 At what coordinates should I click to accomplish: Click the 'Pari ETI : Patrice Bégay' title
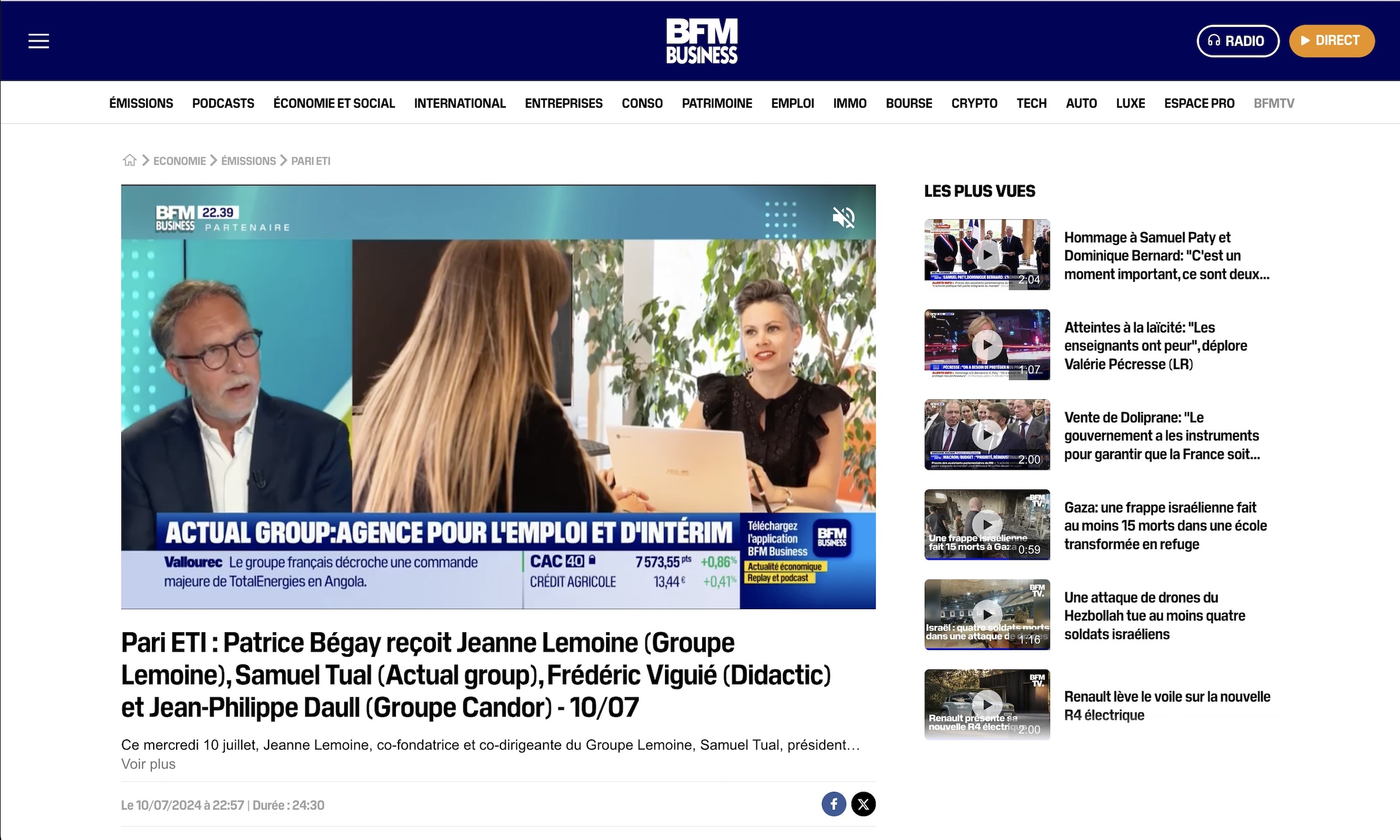tap(476, 675)
